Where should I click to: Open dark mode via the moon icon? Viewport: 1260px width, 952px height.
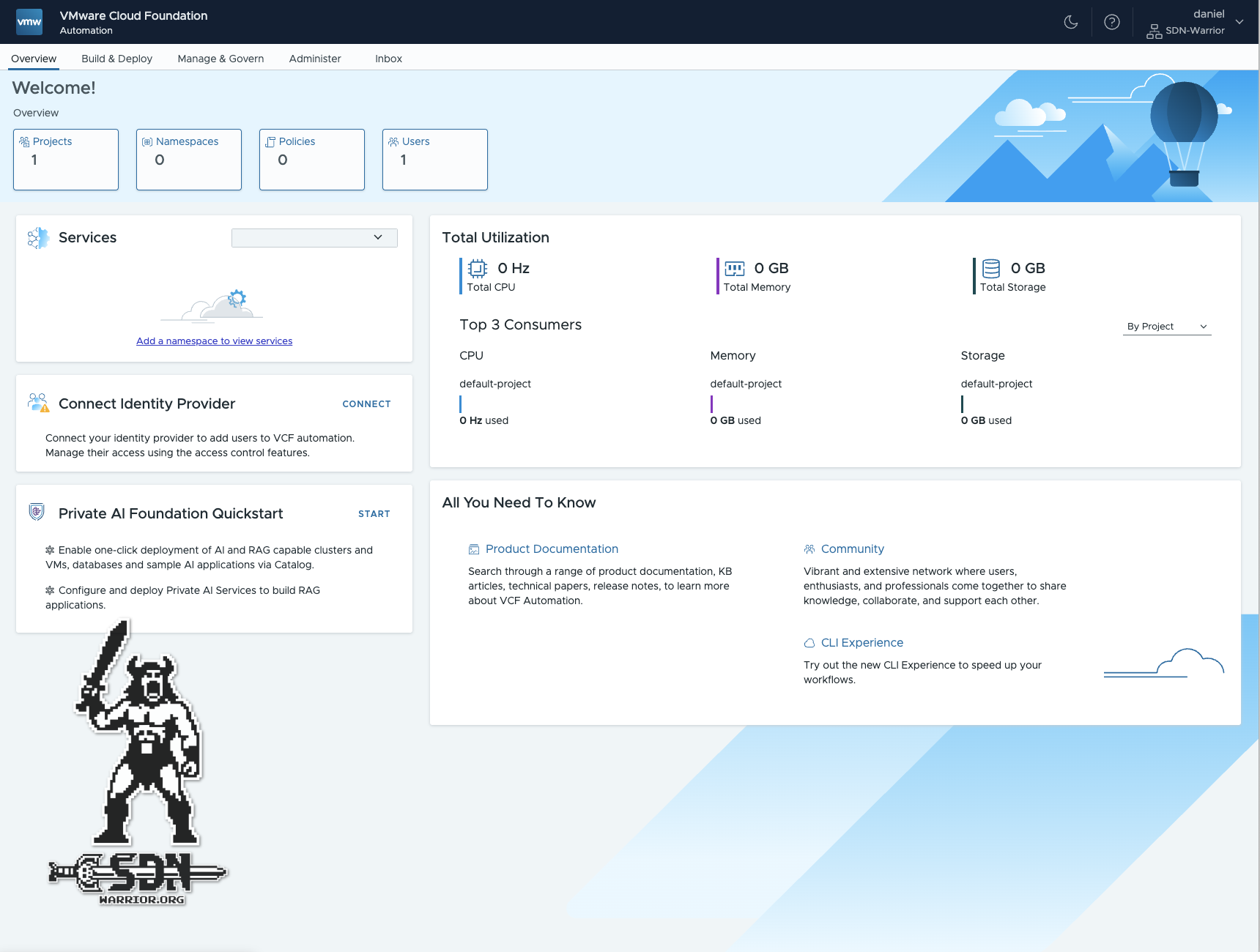pos(1070,22)
